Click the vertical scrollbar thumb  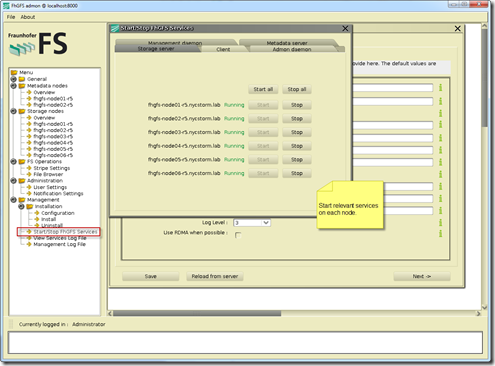(x=484, y=77)
